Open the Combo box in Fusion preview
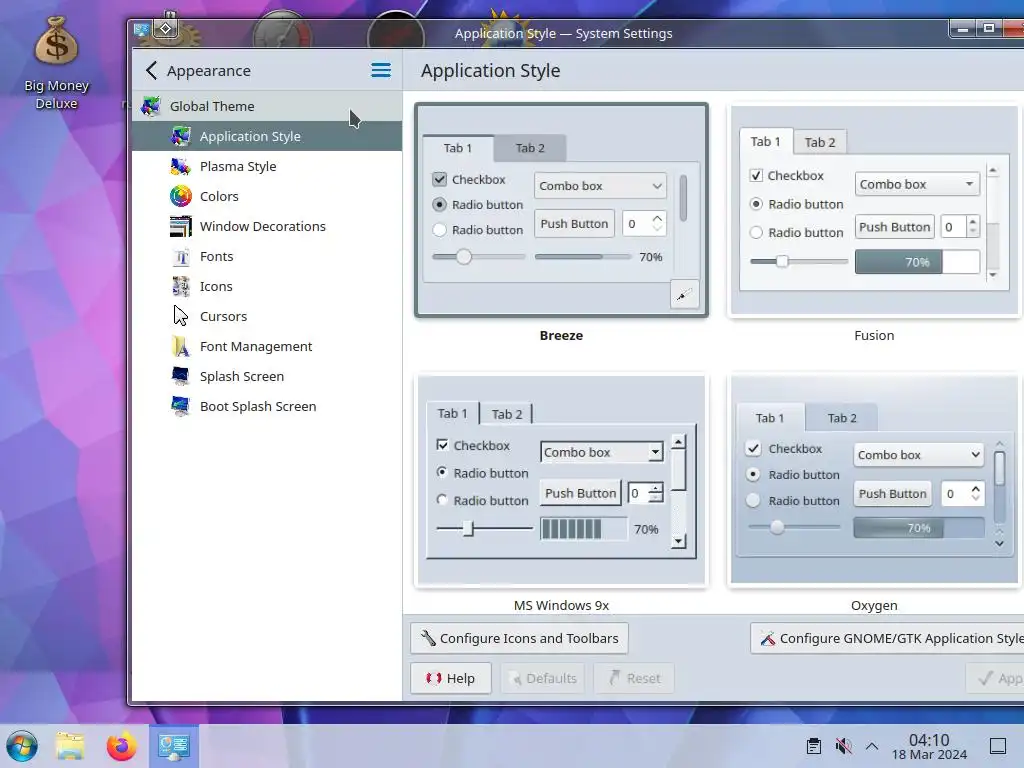Image resolution: width=1024 pixels, height=768 pixels. [x=917, y=184]
